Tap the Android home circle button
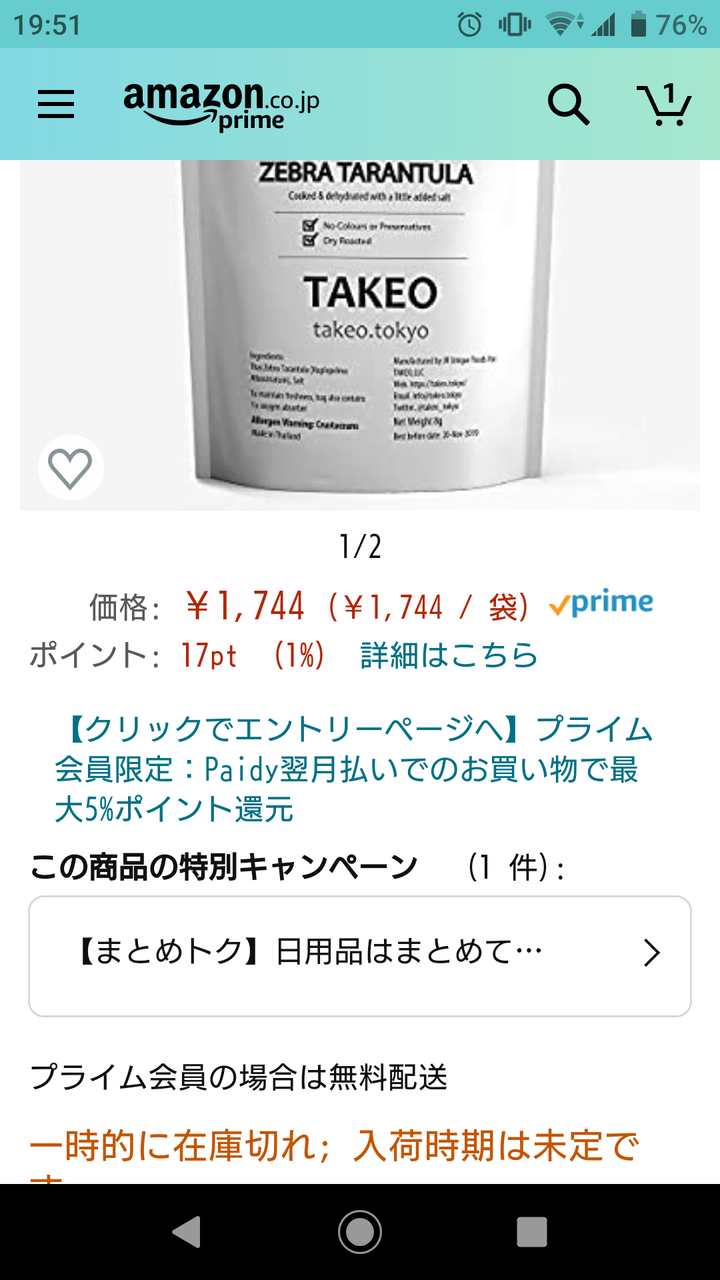 coord(360,1232)
